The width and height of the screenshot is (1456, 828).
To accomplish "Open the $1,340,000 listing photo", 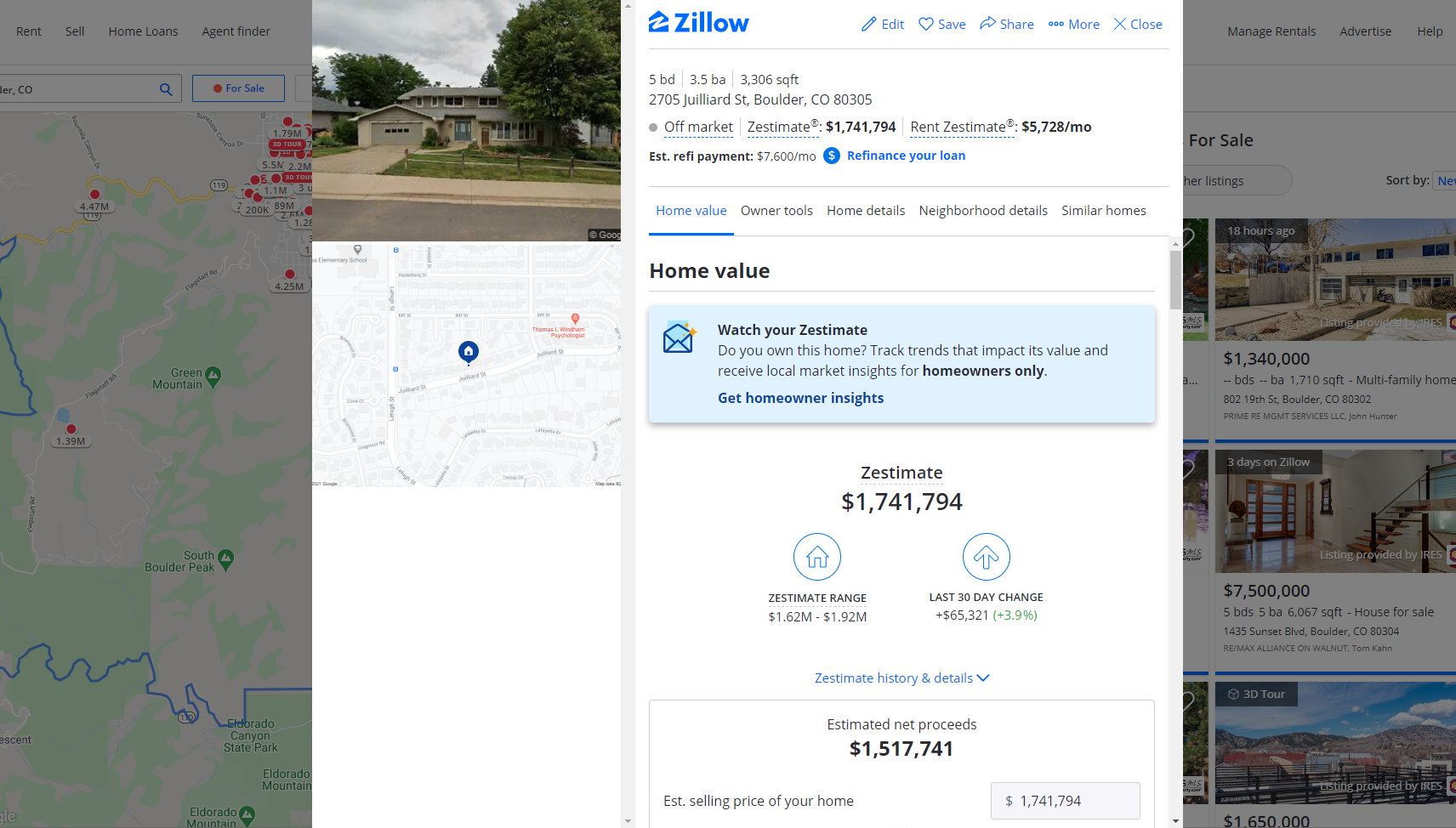I will (1335, 280).
